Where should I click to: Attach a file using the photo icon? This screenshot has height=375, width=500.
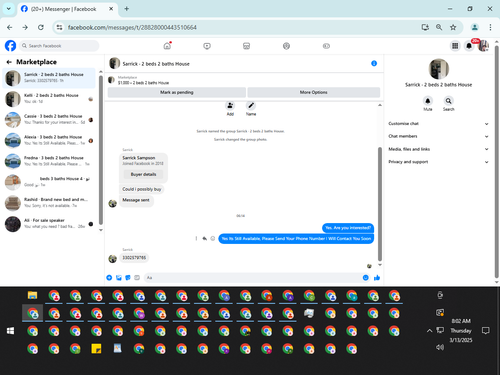pos(119,278)
